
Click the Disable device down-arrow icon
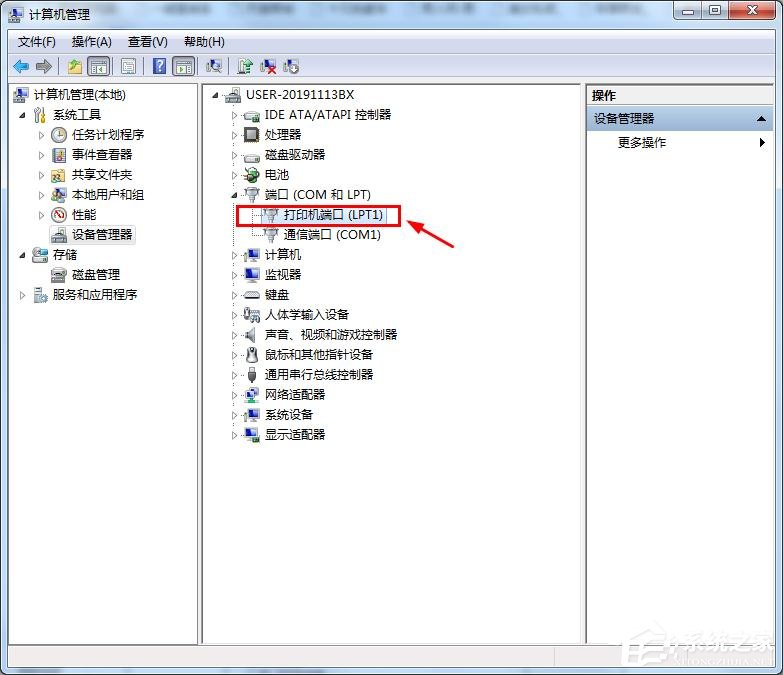tap(291, 66)
